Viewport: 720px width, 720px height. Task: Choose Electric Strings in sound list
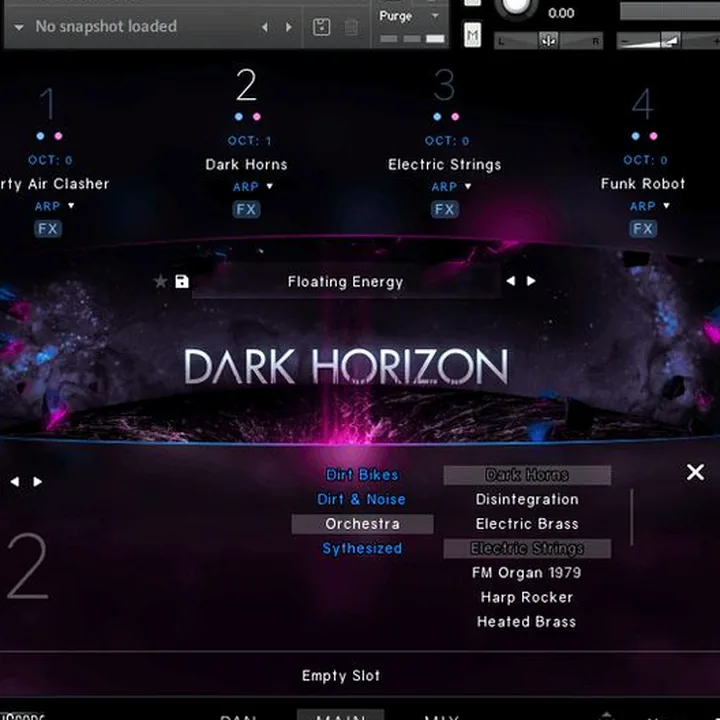(527, 548)
